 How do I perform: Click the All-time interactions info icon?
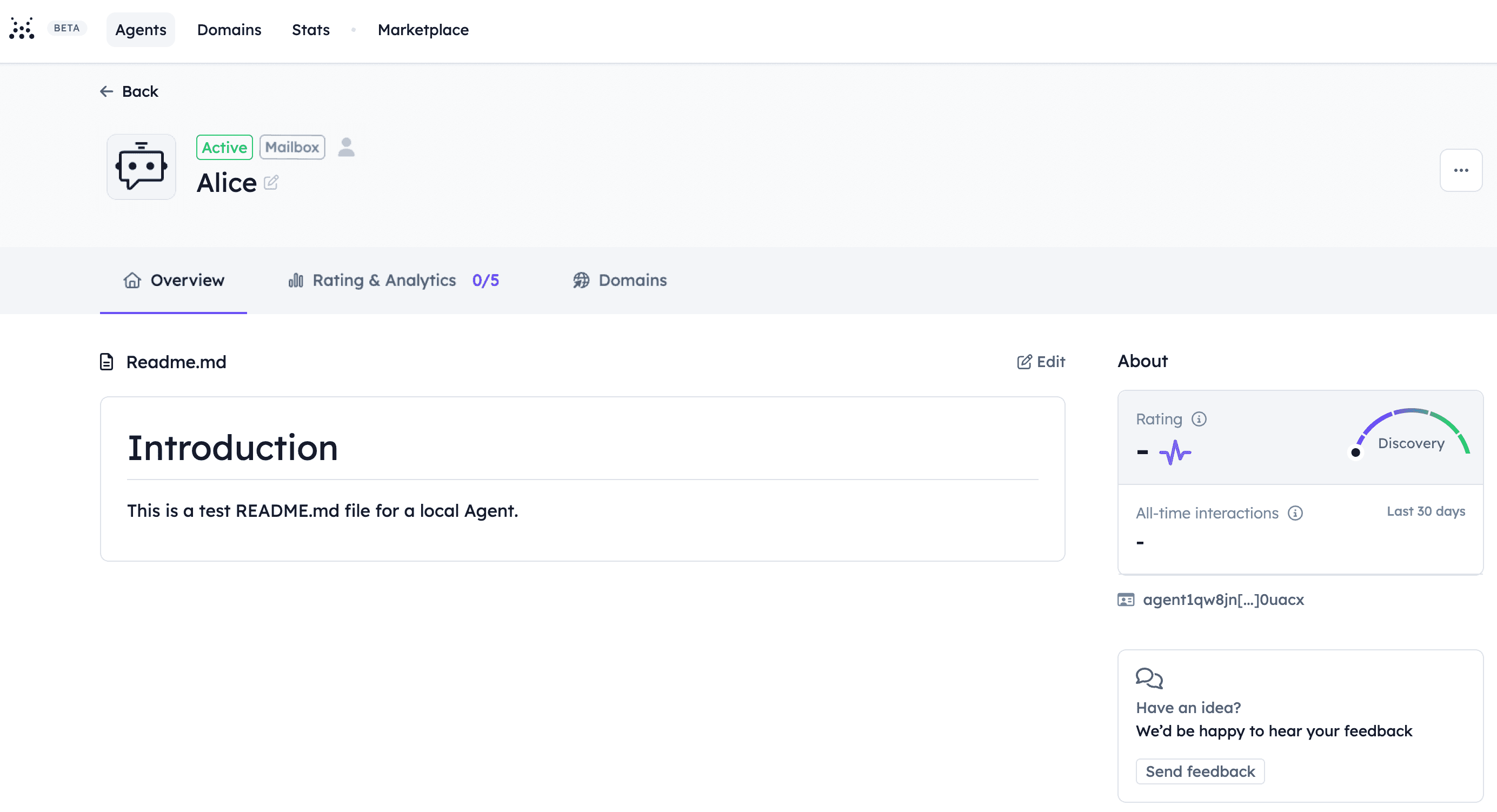1295,513
